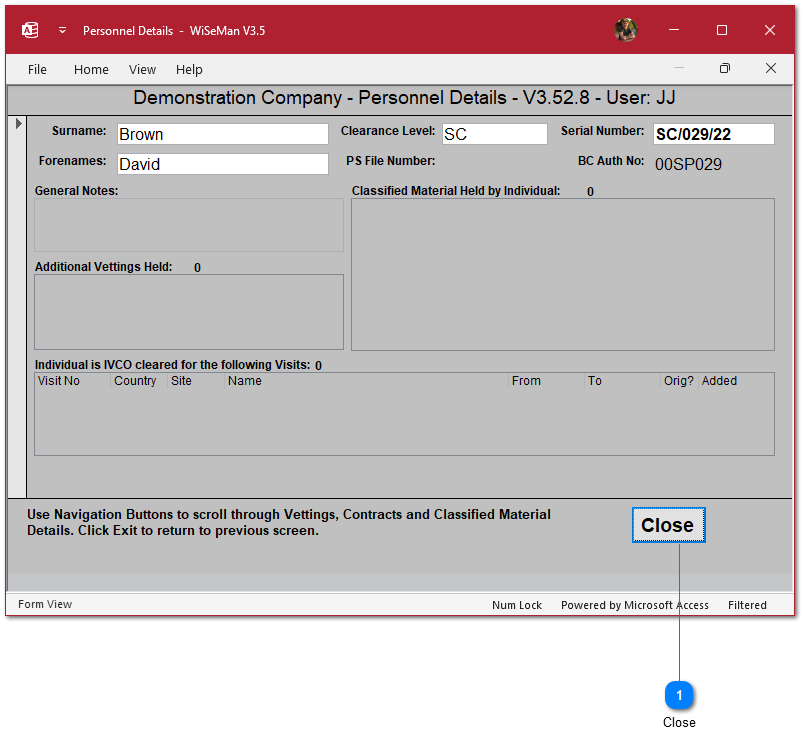Close inner form using menu-row X icon
Viewport: 804px width, 746px height.
pos(771,69)
